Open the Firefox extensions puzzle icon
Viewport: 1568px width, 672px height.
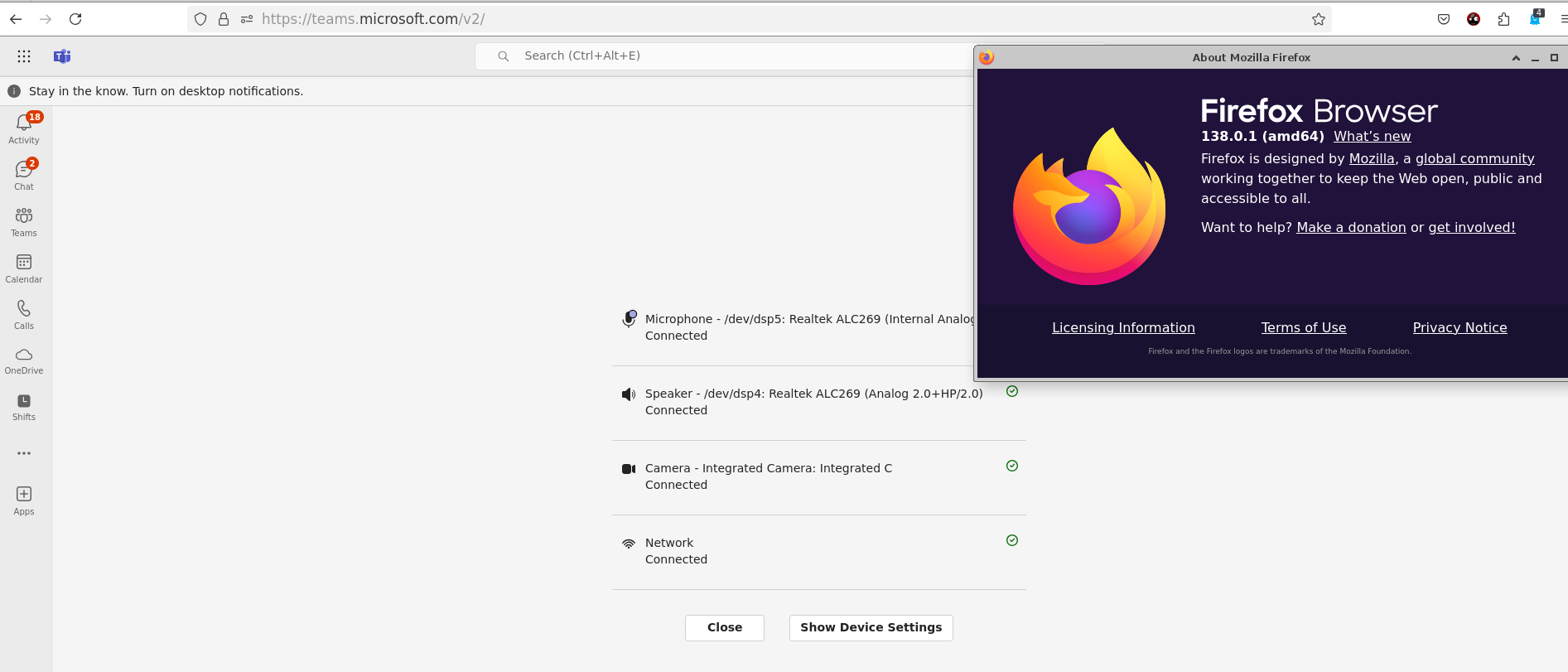coord(1503,19)
